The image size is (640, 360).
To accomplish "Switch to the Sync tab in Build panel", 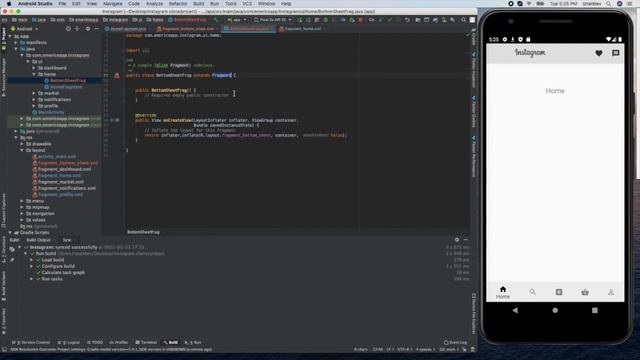I will (67, 240).
